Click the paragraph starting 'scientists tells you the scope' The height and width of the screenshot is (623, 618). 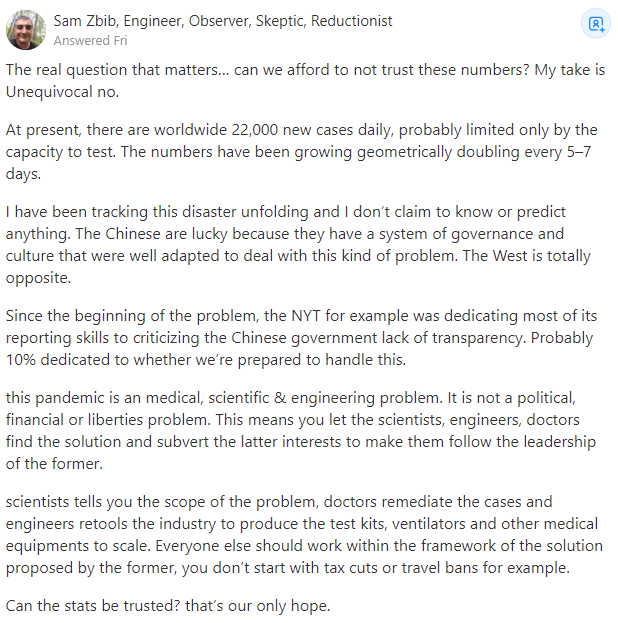pyautogui.click(x=300, y=533)
